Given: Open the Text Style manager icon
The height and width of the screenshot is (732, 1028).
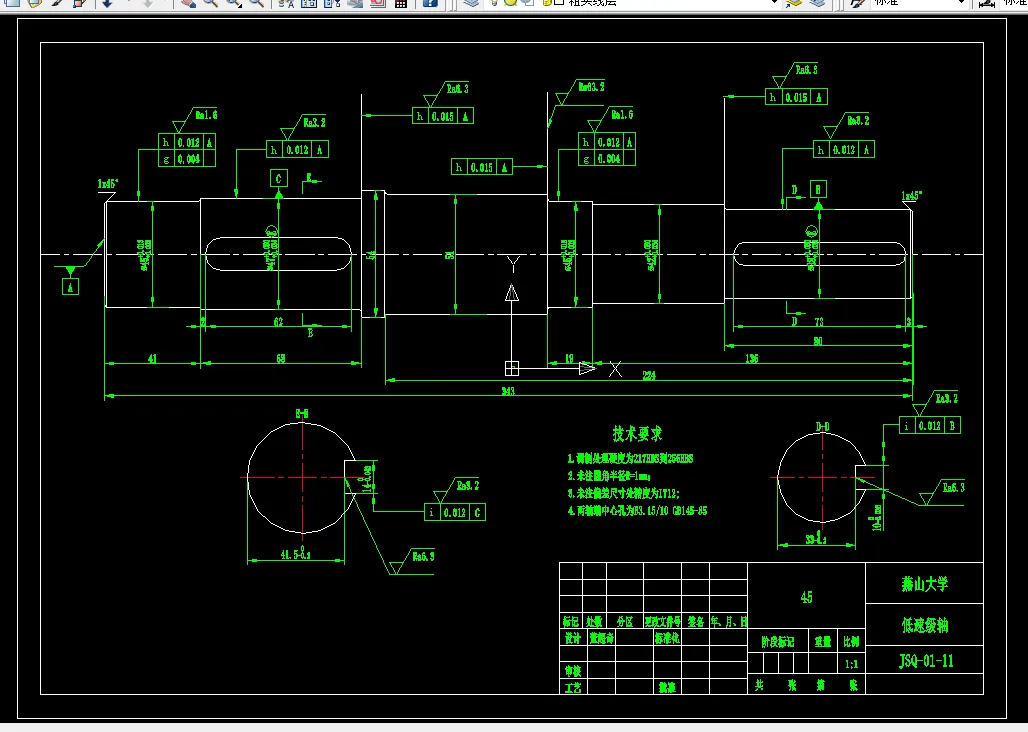Looking at the screenshot, I should point(858,3).
